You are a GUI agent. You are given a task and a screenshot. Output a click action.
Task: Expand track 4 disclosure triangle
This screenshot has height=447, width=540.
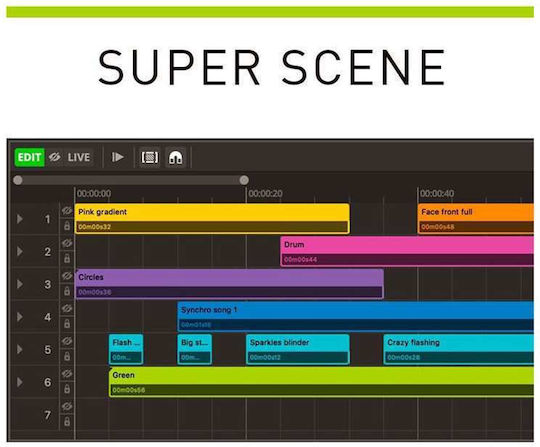20,317
